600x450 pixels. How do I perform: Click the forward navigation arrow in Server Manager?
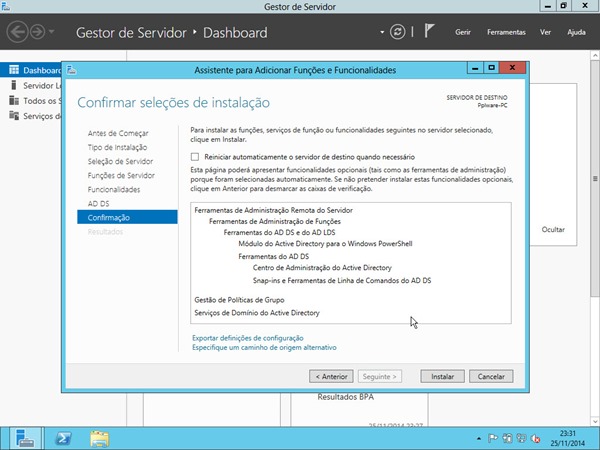(x=38, y=32)
